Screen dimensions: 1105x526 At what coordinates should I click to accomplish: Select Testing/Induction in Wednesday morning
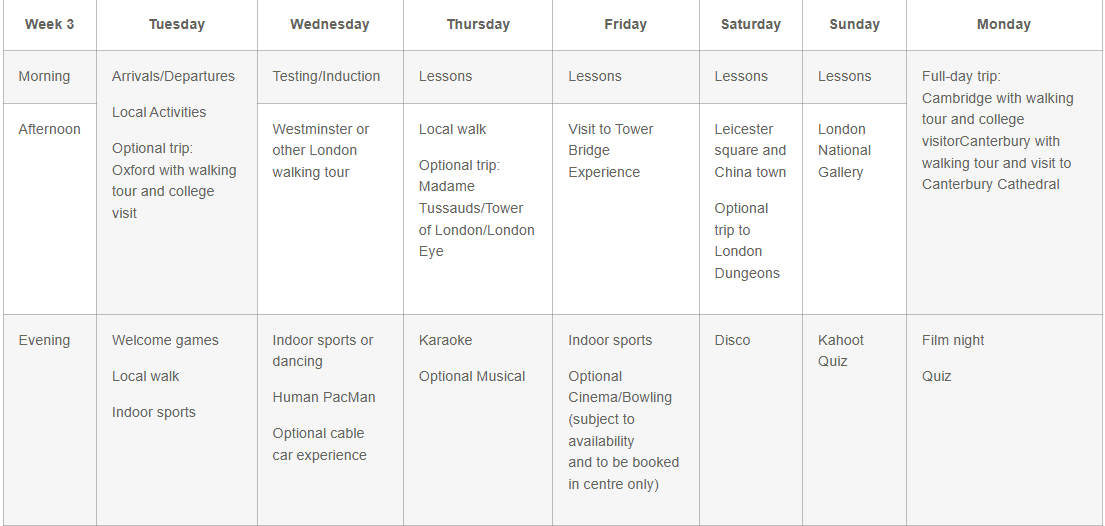(326, 76)
